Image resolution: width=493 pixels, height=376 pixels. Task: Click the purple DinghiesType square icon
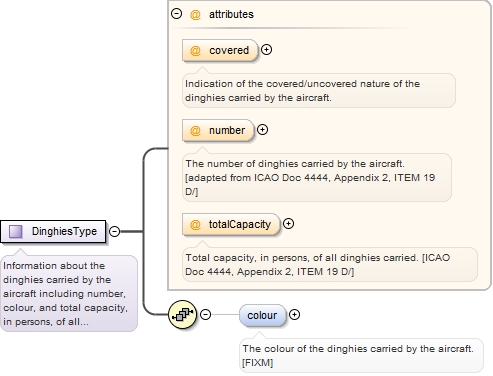[x=15, y=231]
